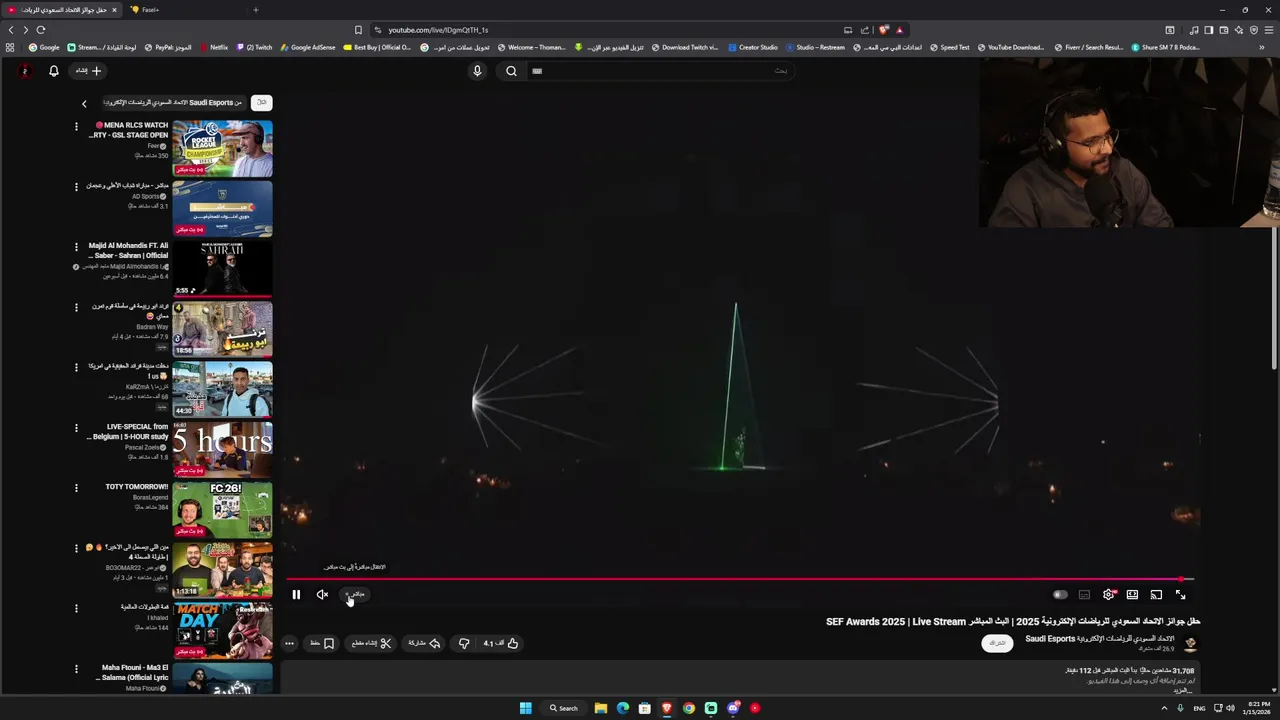Open player settings gear
The image size is (1280, 720).
coord(1108,595)
